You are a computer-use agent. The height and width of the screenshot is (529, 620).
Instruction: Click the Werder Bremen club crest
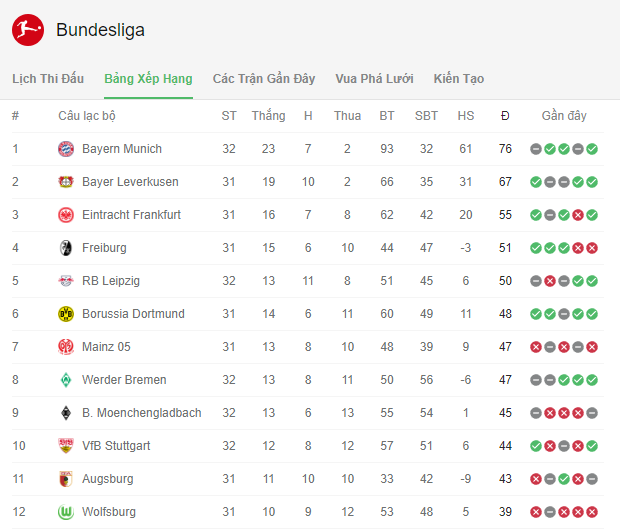[66, 380]
